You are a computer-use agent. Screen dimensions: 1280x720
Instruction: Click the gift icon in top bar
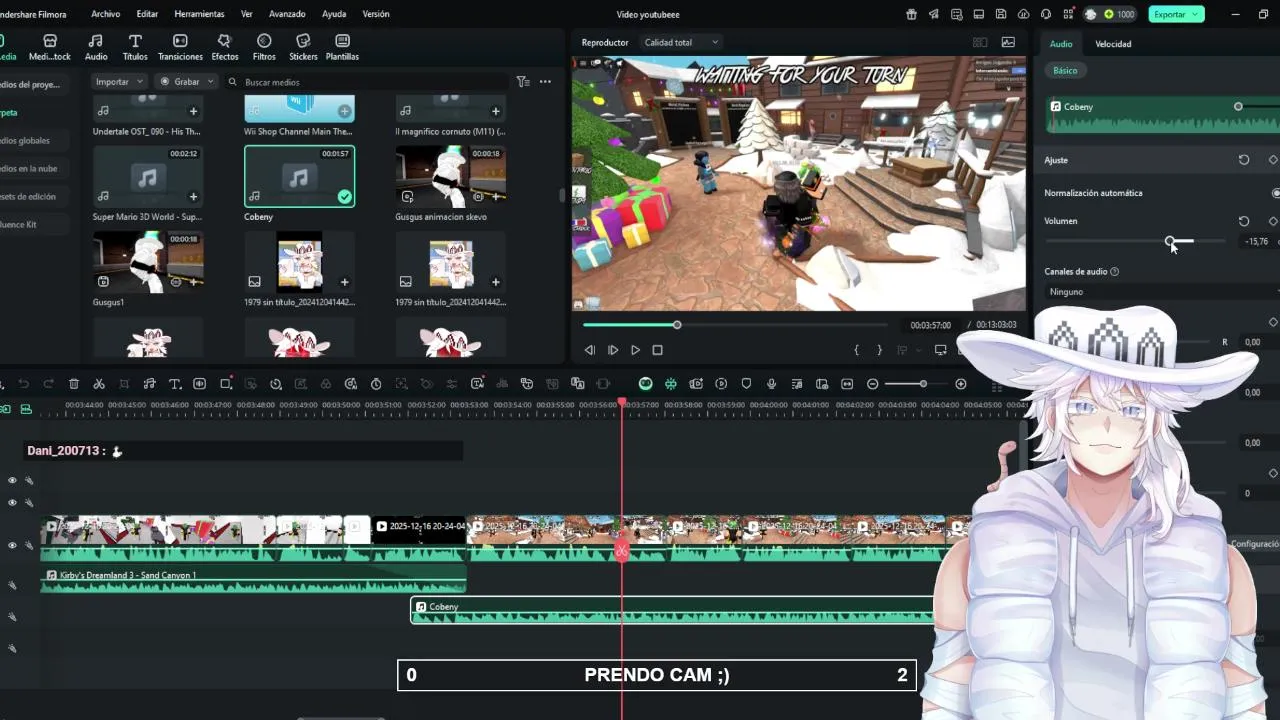tap(911, 14)
